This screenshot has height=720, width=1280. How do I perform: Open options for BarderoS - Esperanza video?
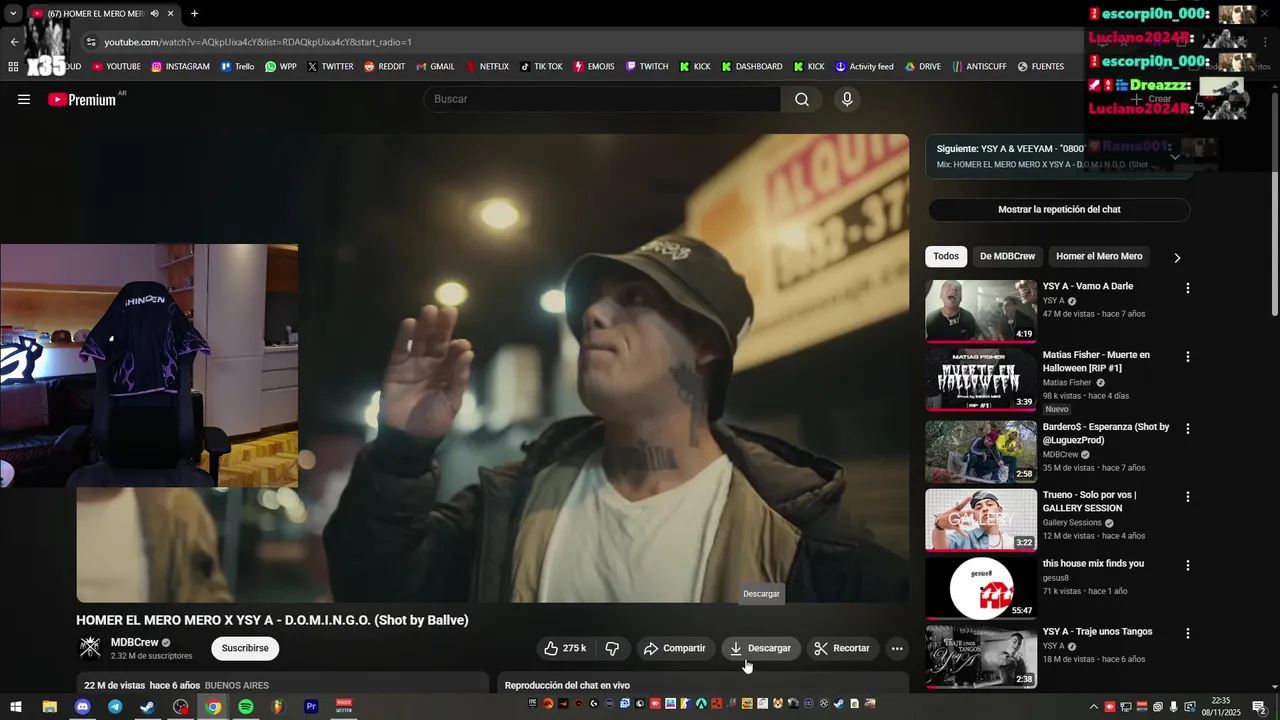click(x=1188, y=428)
